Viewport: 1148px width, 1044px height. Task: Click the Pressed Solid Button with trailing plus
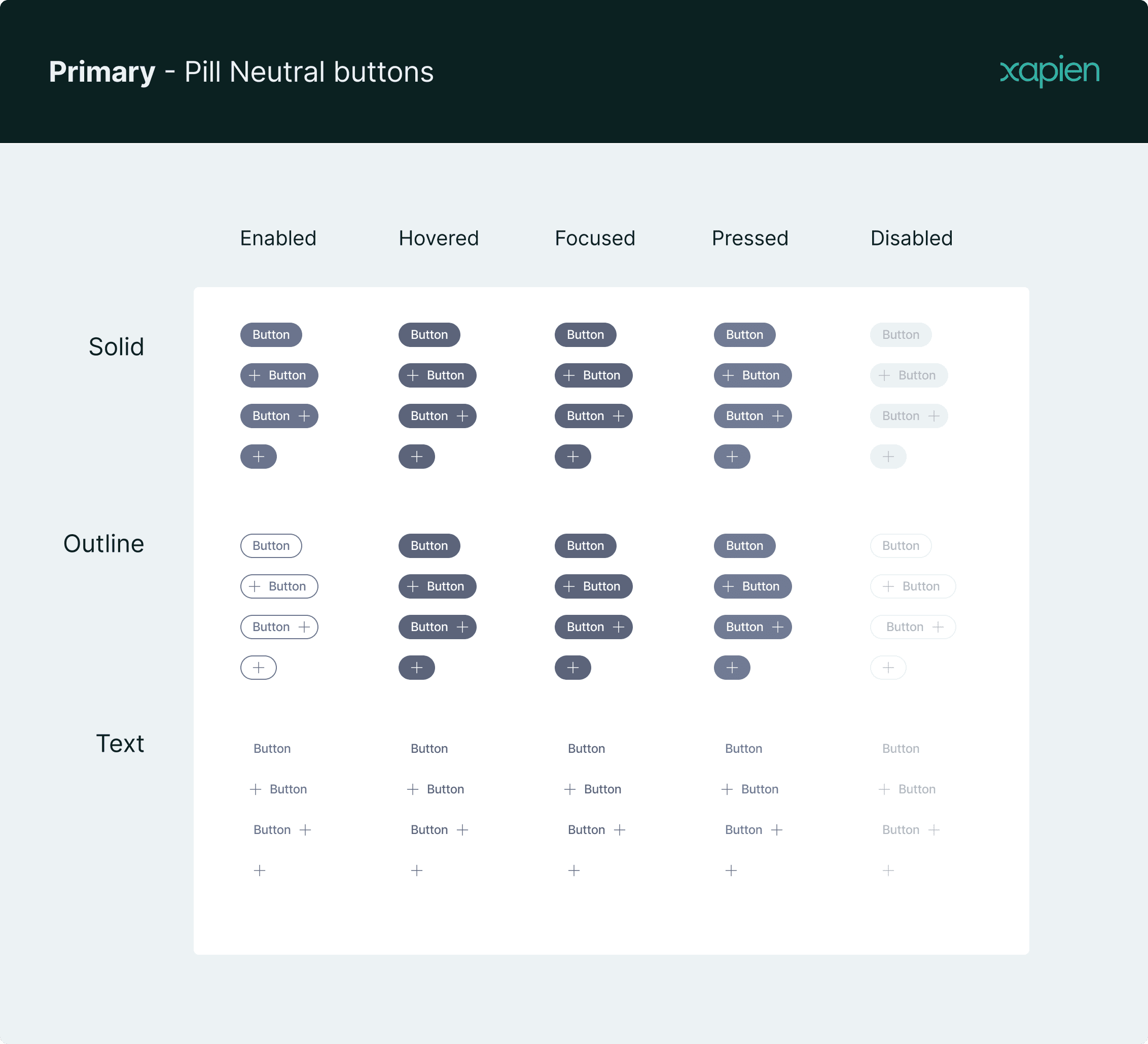pyautogui.click(x=753, y=416)
